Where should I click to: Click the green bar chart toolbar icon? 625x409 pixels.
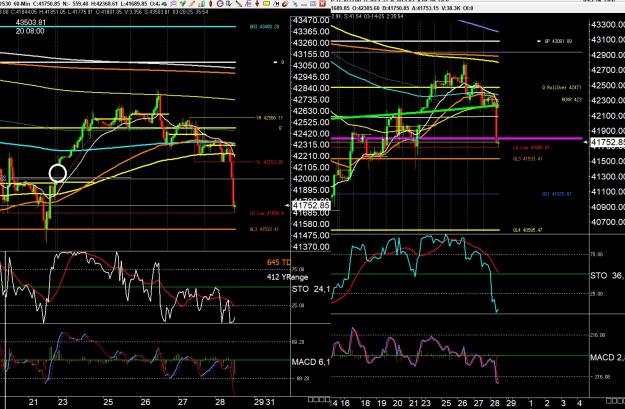[x=202, y=4]
